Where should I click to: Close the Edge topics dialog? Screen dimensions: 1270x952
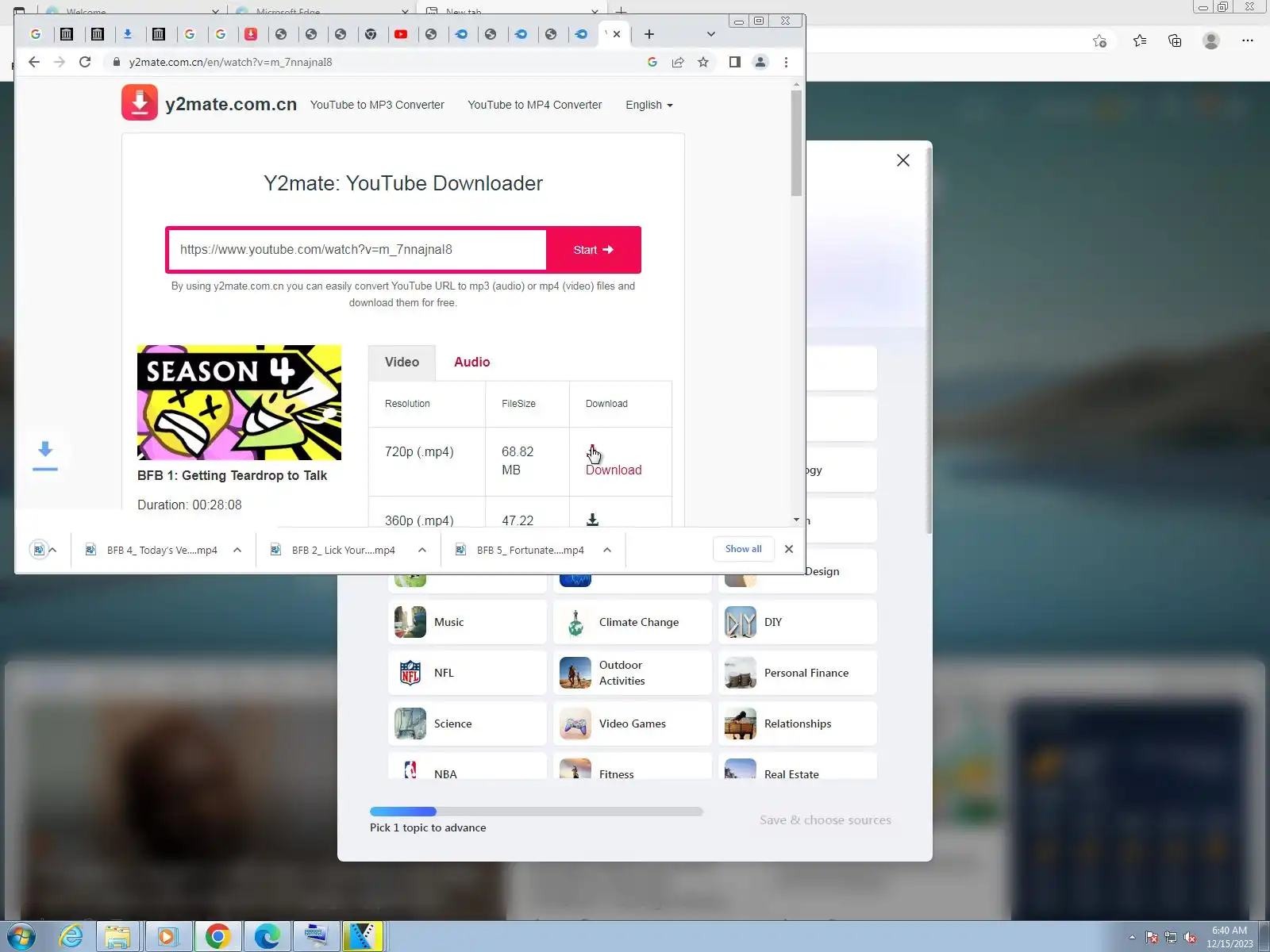[x=903, y=160]
